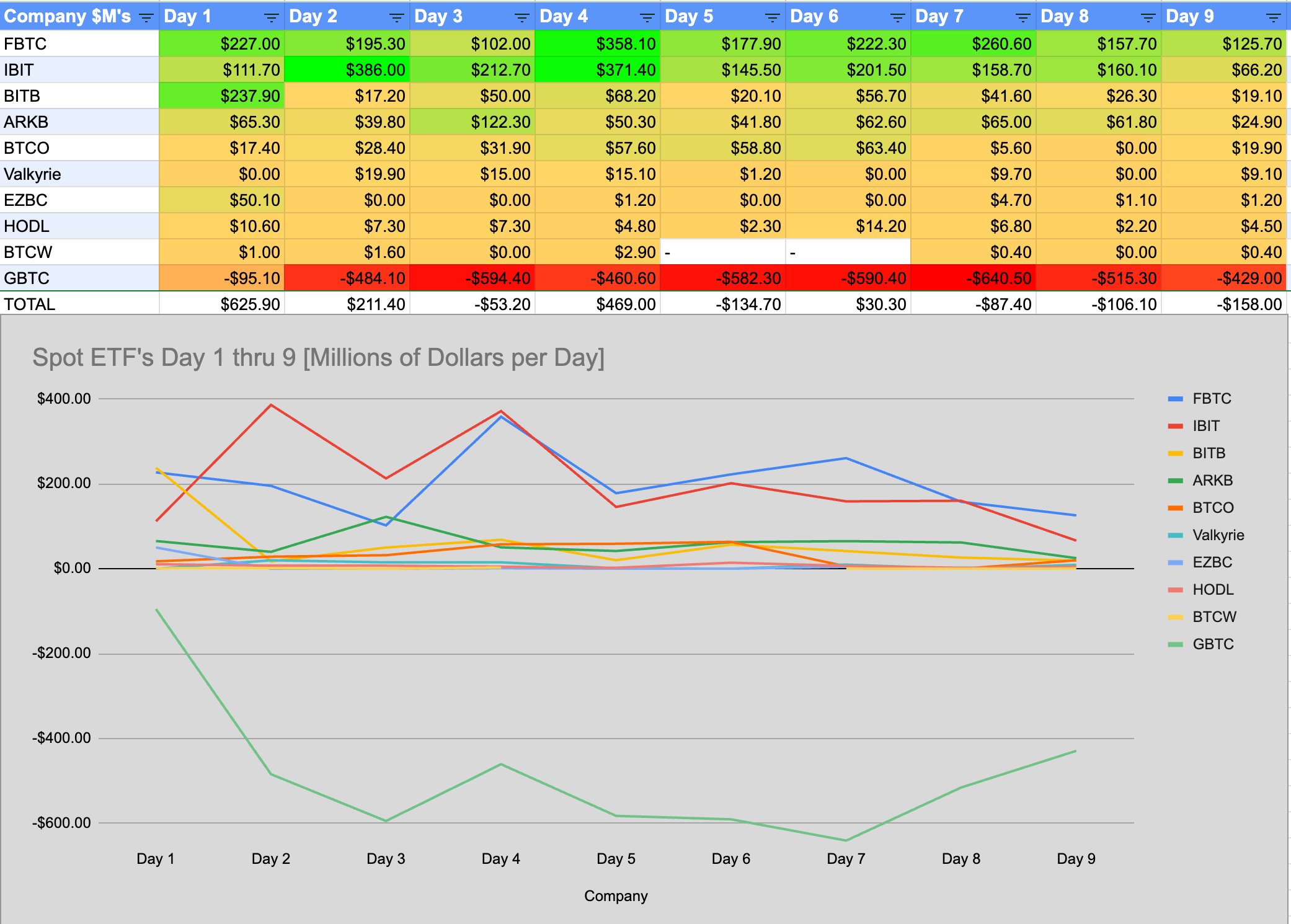Click cell with value $386.00
This screenshot has height=924, width=1291.
(x=347, y=70)
